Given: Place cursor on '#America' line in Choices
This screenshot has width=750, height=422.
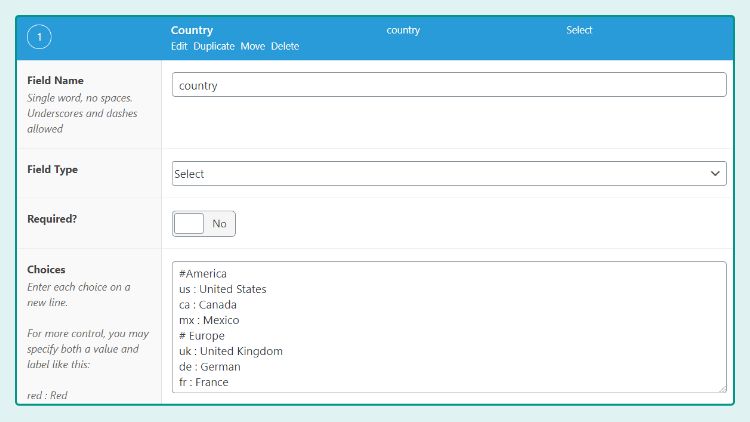Looking at the screenshot, I should pos(203,274).
